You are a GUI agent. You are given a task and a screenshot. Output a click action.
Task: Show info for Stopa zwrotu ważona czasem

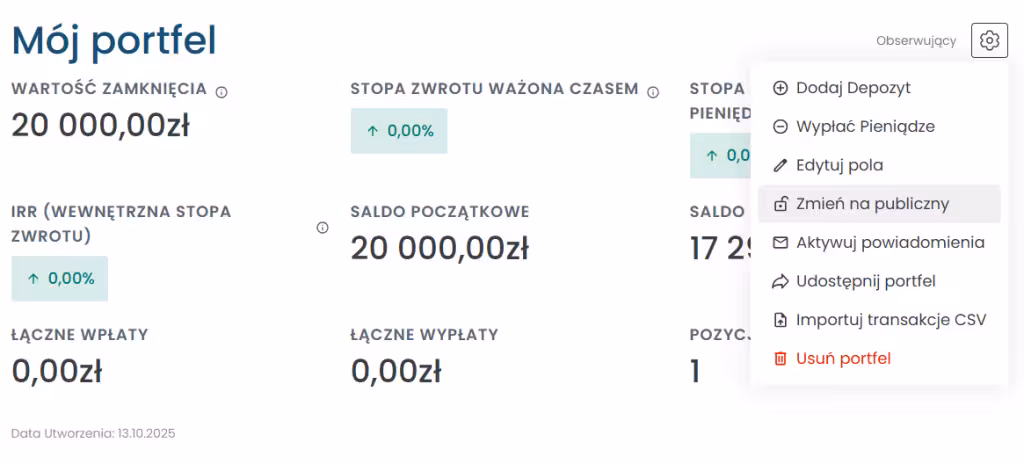[653, 92]
